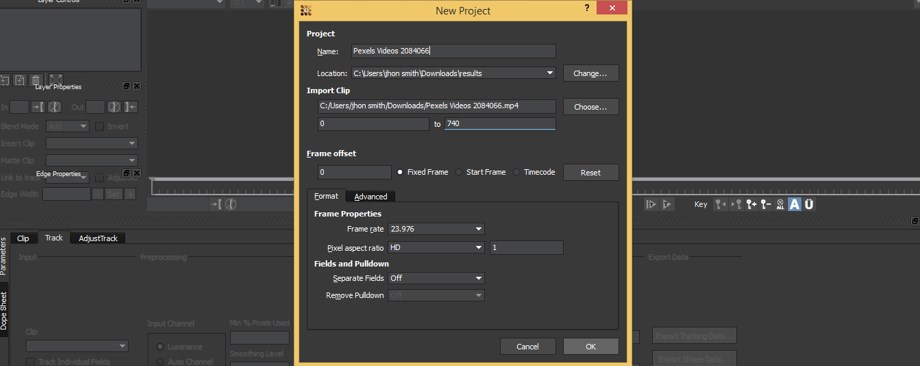The image size is (920, 366).
Task: Click the Change... location button
Action: tap(591, 73)
